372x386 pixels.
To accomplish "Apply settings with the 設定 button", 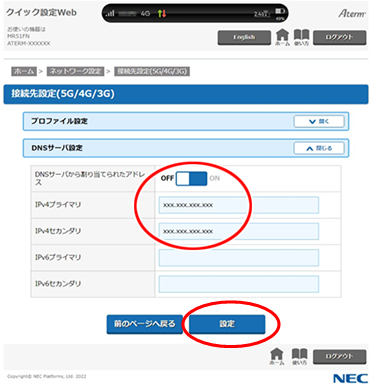I will 227,324.
